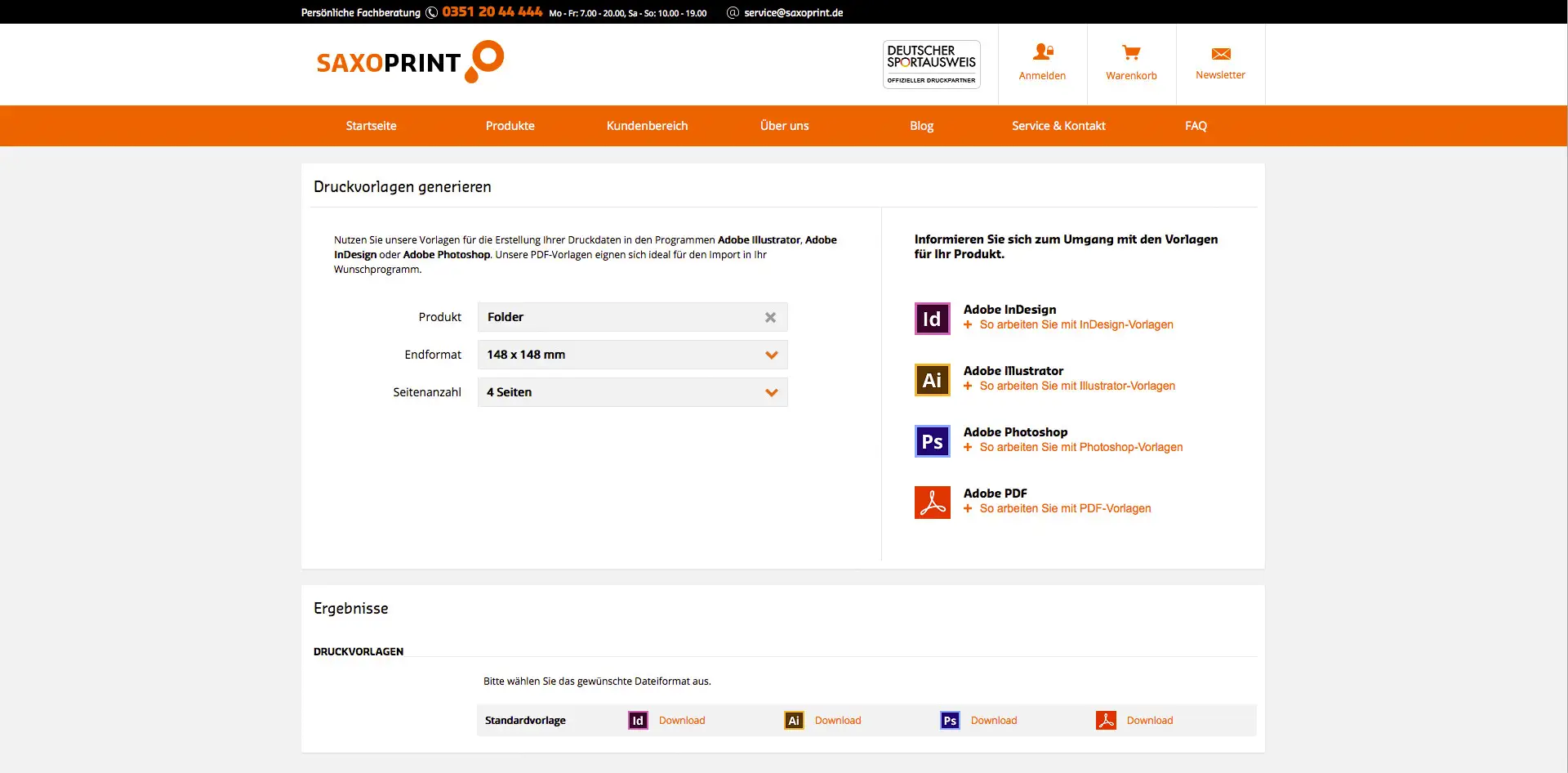Click the service@saxoprint.de email link
The width and height of the screenshot is (1568, 773).
click(793, 12)
